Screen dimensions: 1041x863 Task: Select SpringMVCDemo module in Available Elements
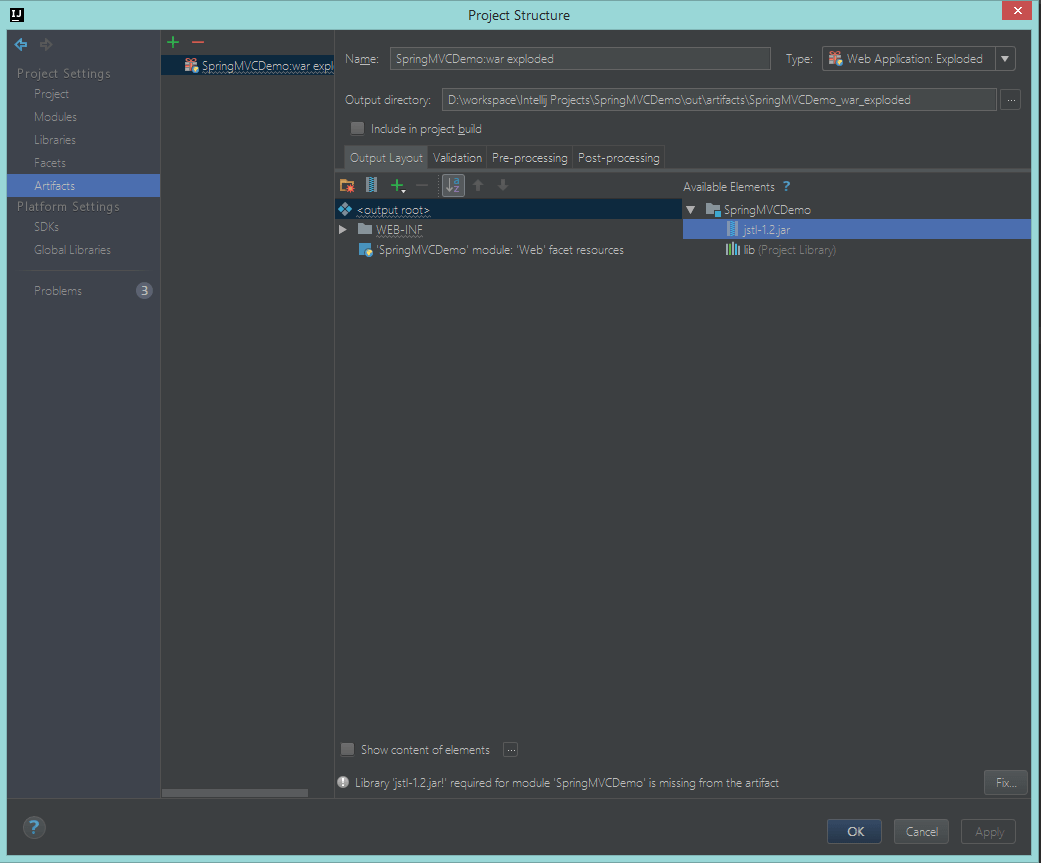coord(767,210)
